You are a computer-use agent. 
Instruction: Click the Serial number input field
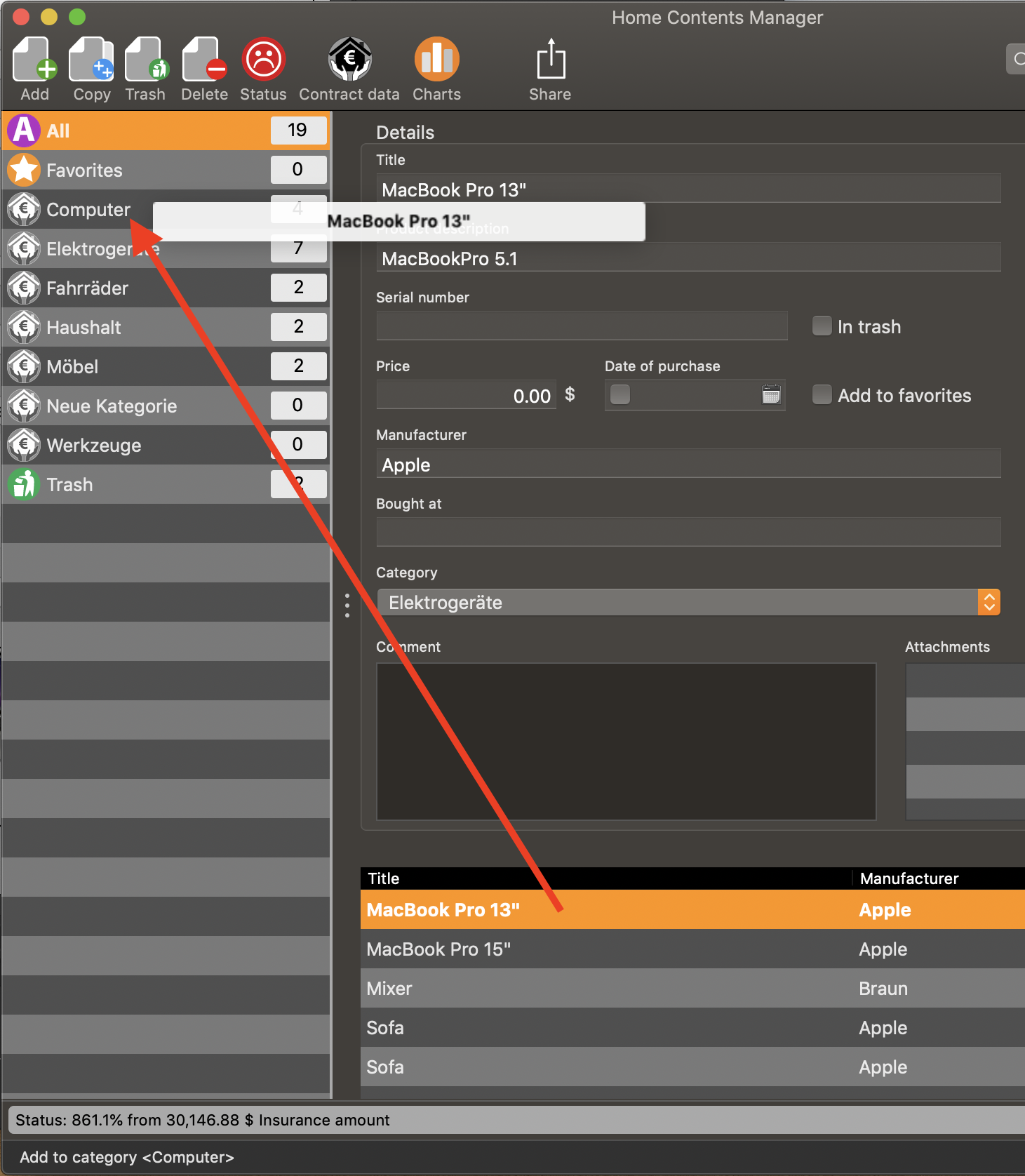click(x=582, y=326)
